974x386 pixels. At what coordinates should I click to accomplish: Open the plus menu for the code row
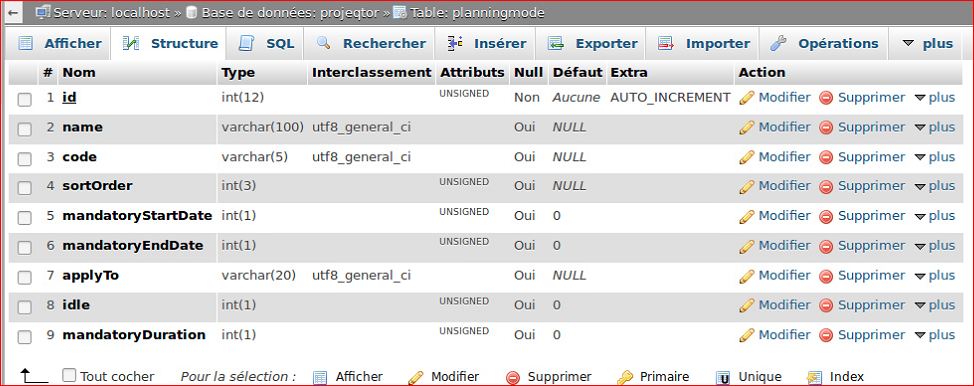click(935, 157)
